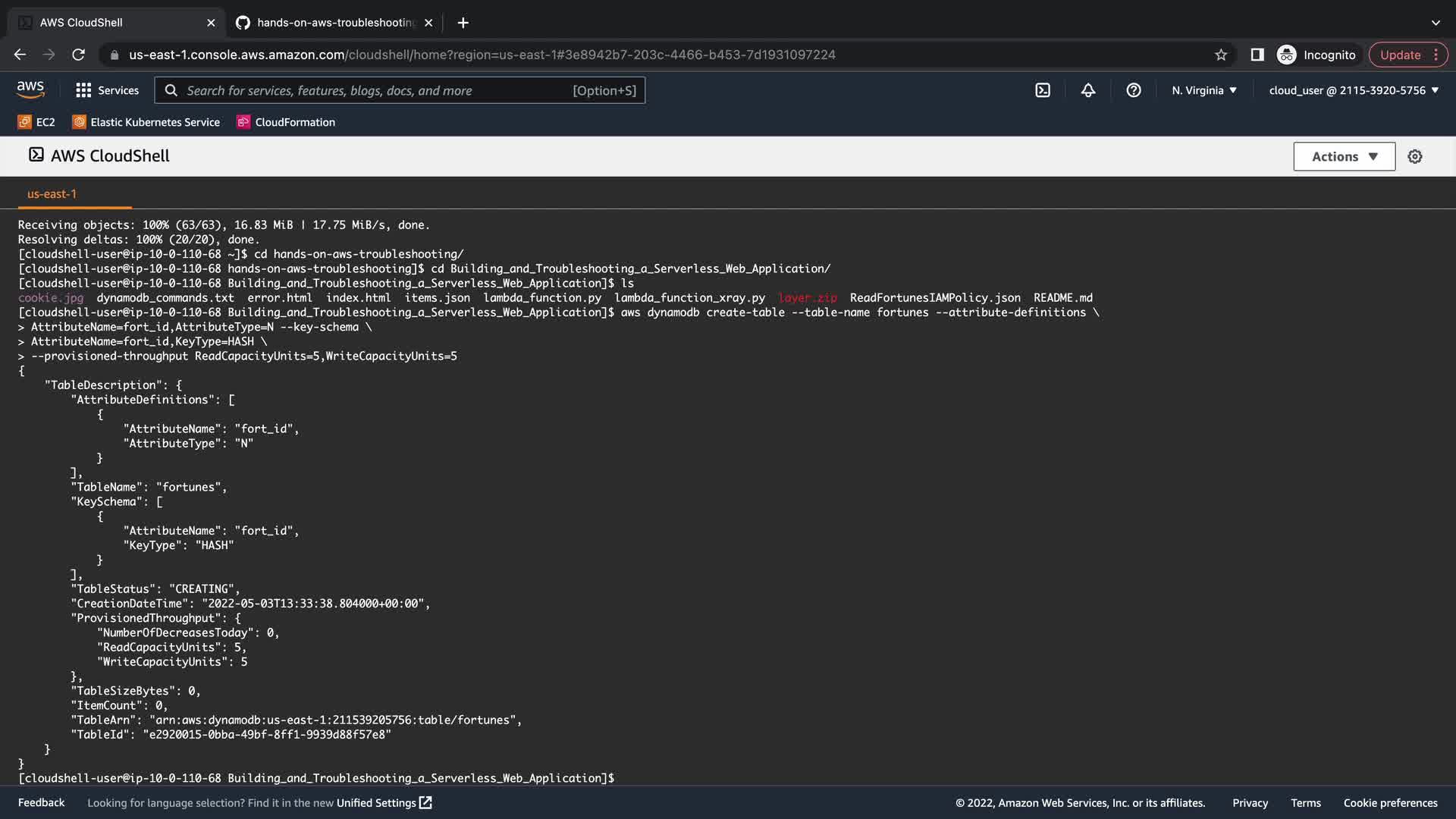Click the Feedback button in footer
Viewport: 1456px width, 819px height.
tap(41, 802)
